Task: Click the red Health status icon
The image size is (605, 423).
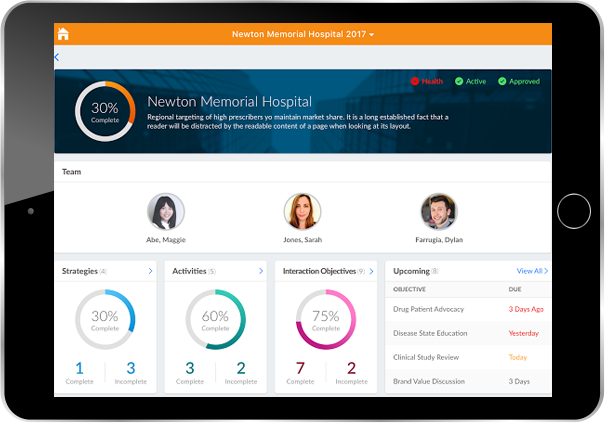Action: (x=415, y=81)
